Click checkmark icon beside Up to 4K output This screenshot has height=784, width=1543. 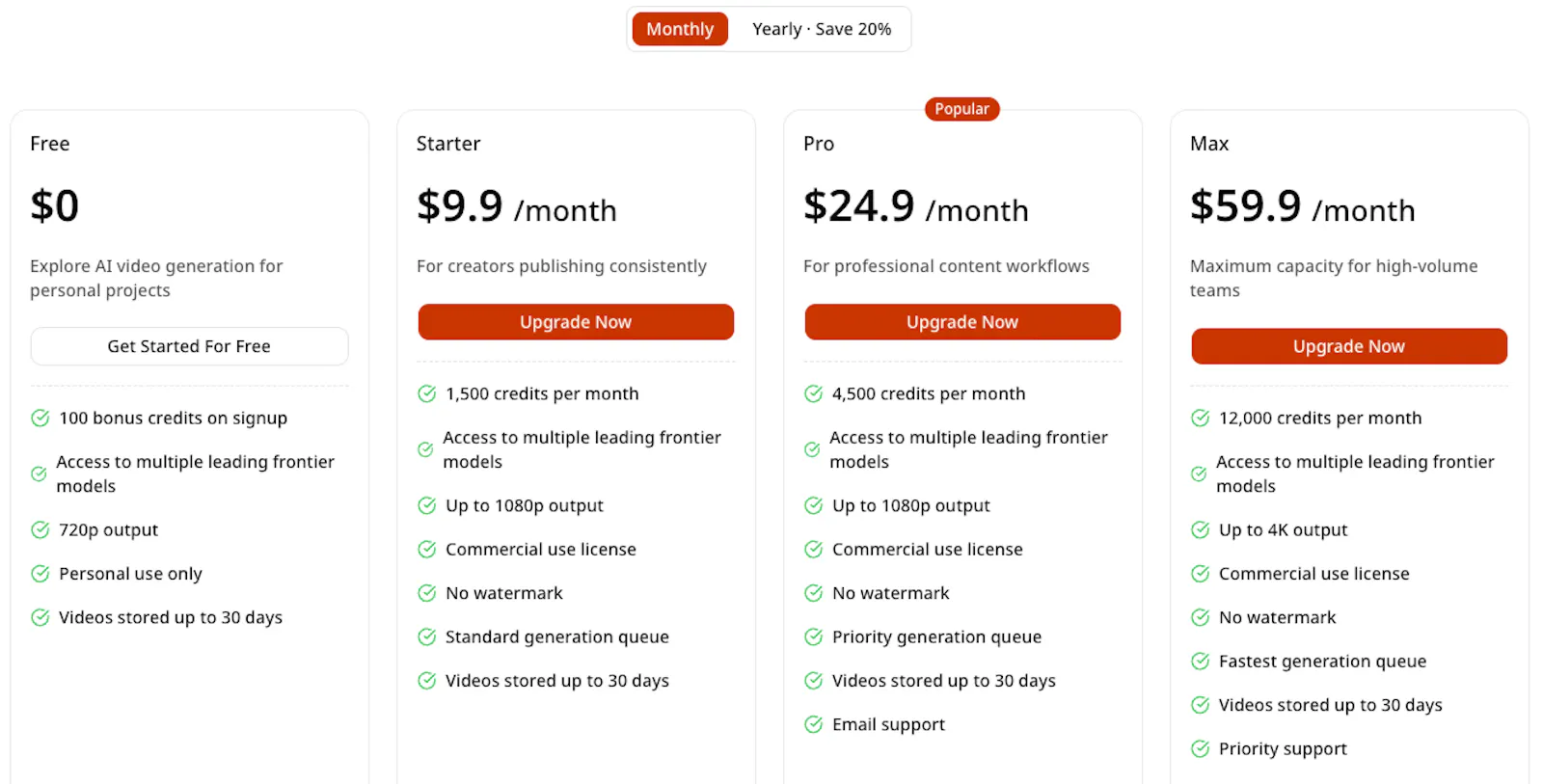1201,529
